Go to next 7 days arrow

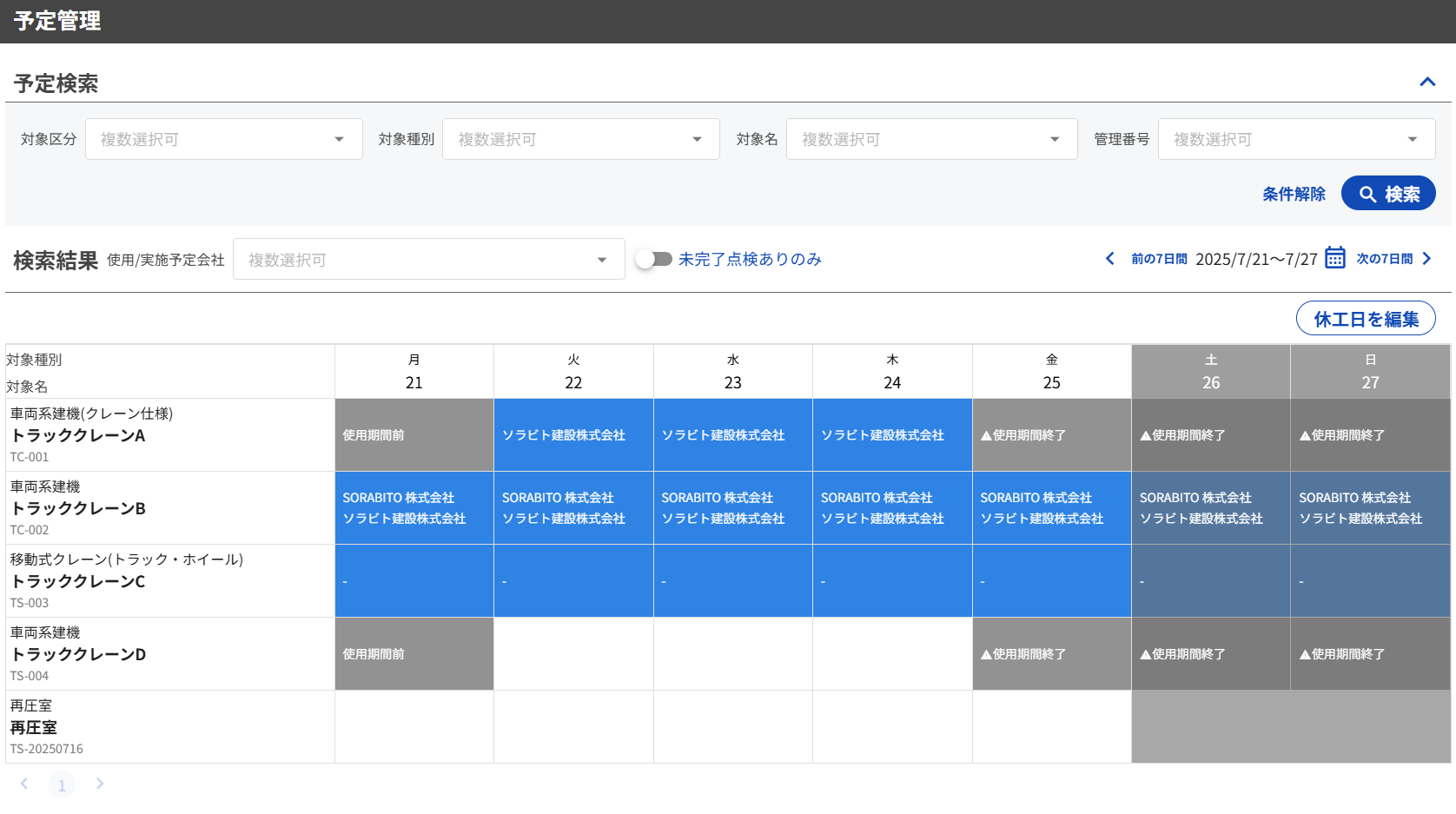[x=1426, y=259]
